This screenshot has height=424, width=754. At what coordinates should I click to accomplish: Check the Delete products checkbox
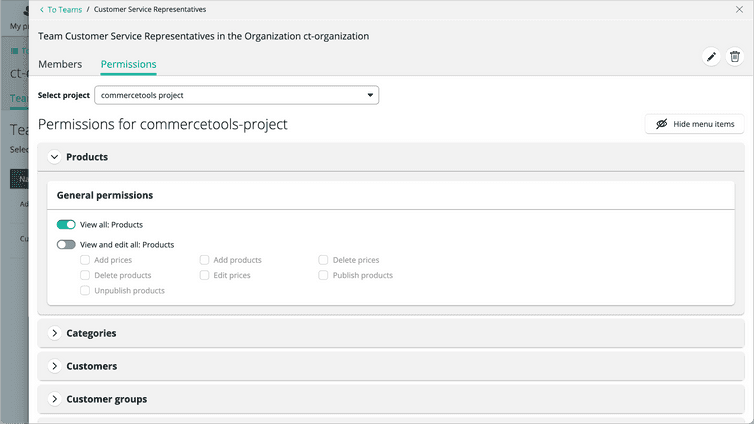(85, 275)
